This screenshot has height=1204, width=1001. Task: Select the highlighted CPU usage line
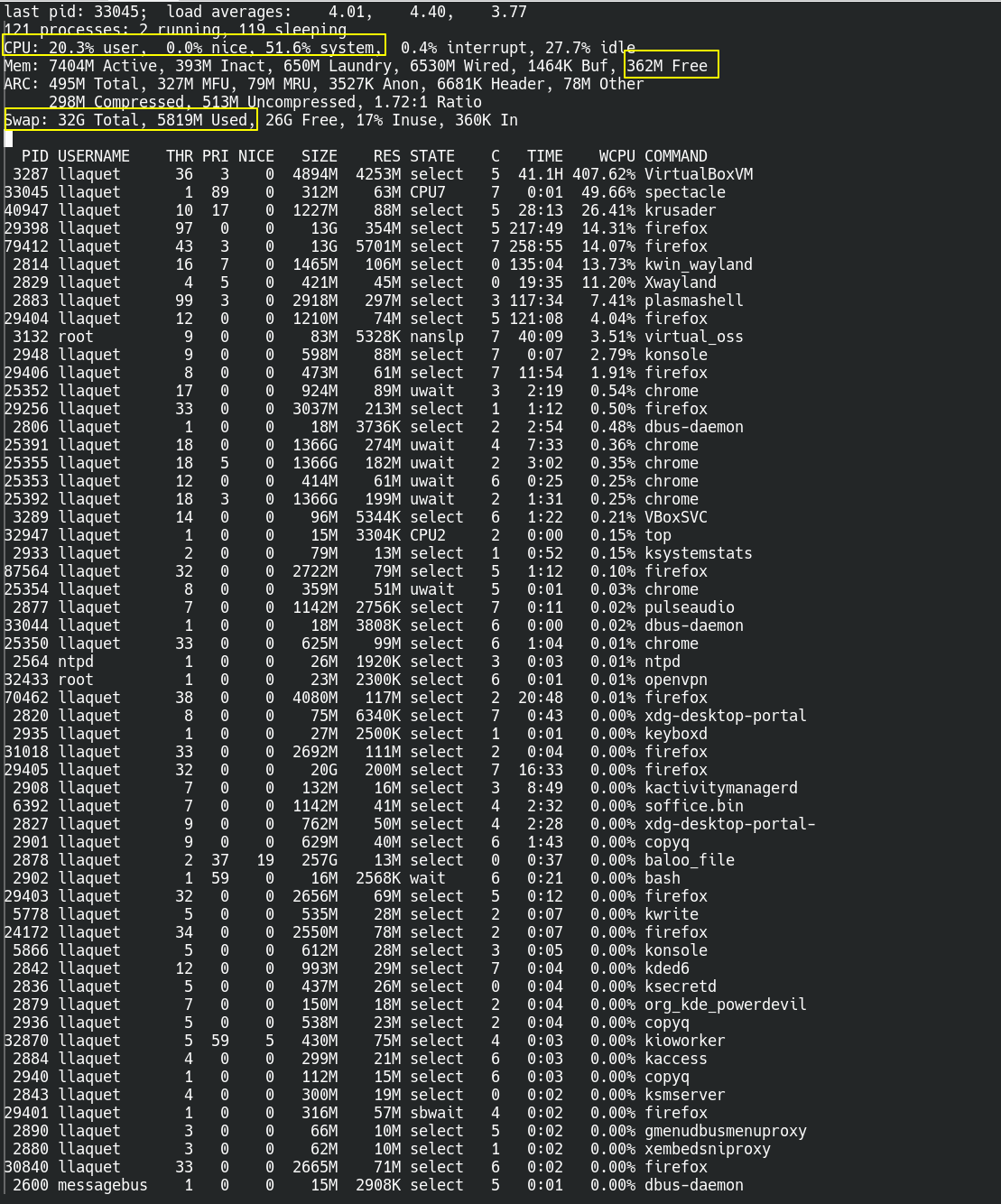194,48
